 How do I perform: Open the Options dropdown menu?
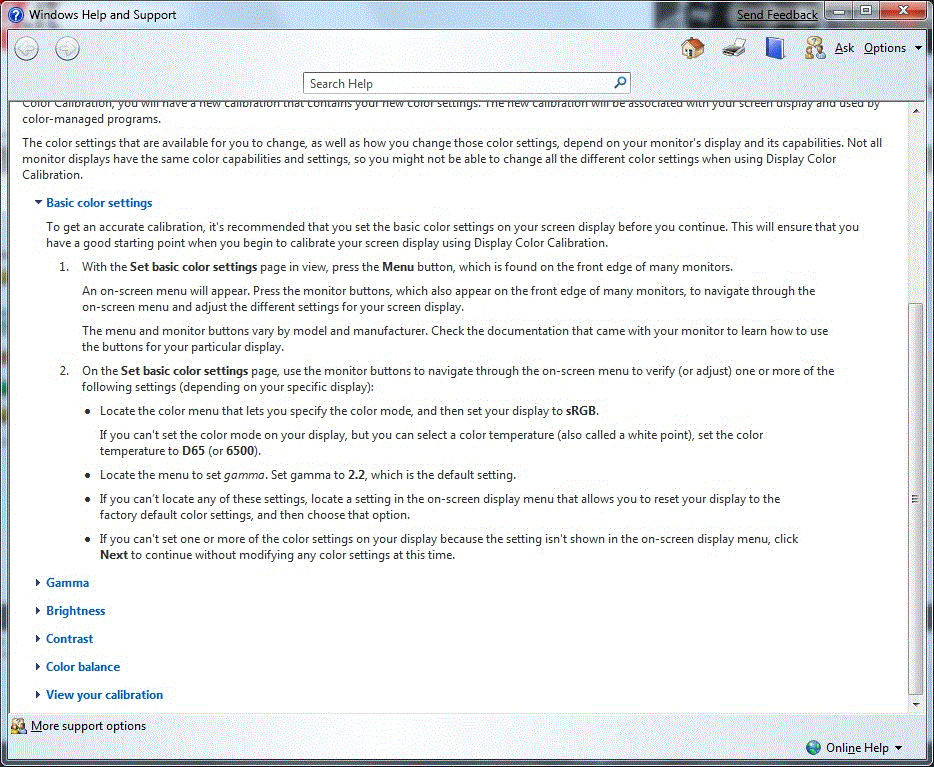pyautogui.click(x=892, y=48)
